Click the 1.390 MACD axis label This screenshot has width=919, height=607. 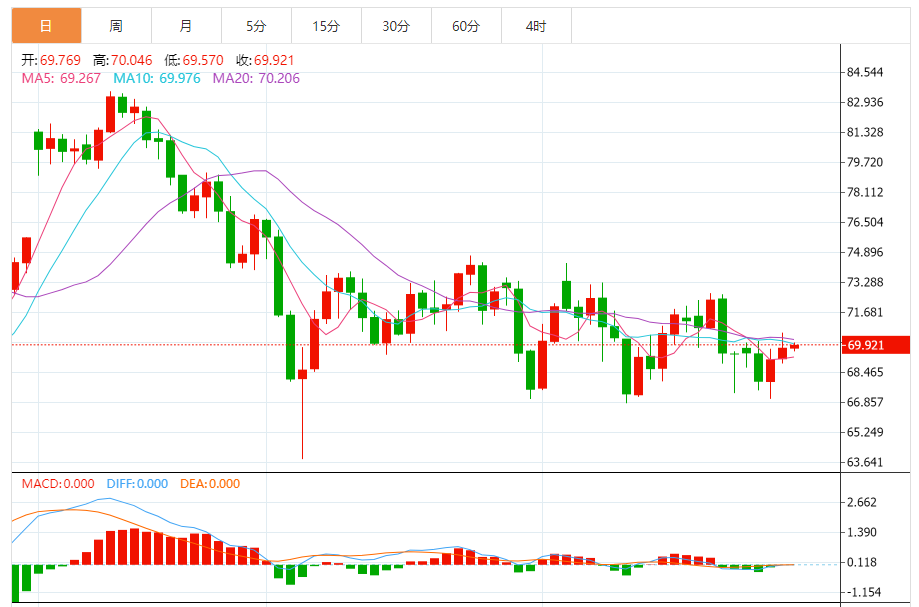(862, 532)
